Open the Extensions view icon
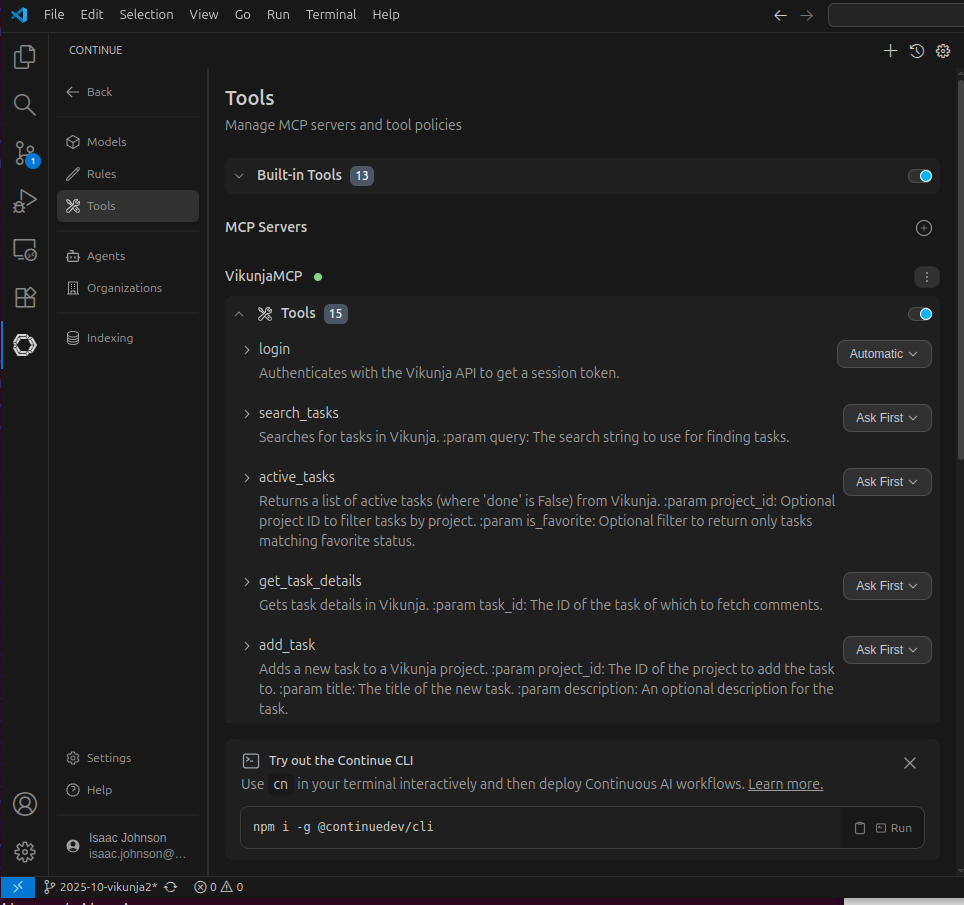The image size is (964, 905). (25, 297)
